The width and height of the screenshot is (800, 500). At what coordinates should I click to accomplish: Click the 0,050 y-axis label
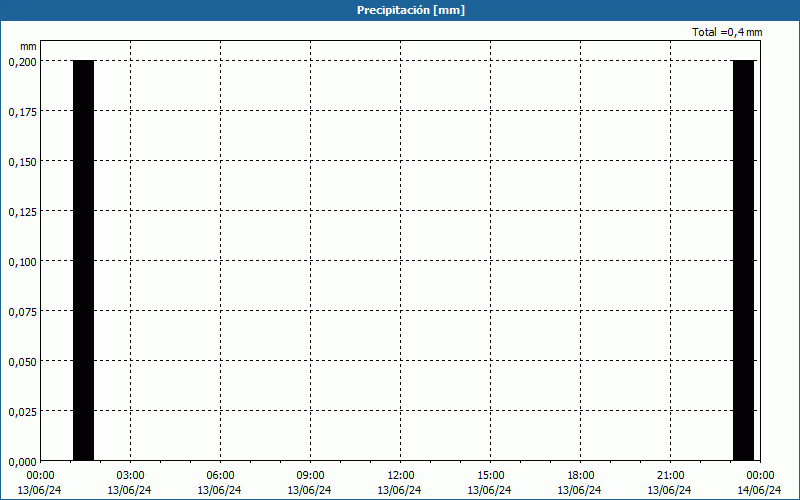click(22, 362)
